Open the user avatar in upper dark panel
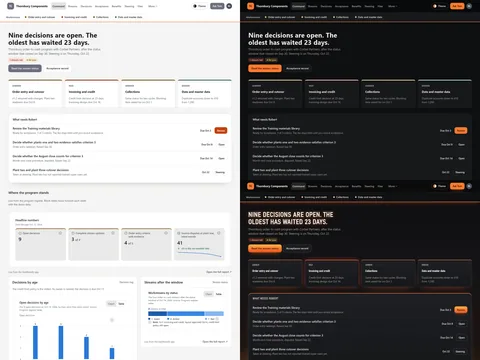The image size is (480, 360). 469,6
